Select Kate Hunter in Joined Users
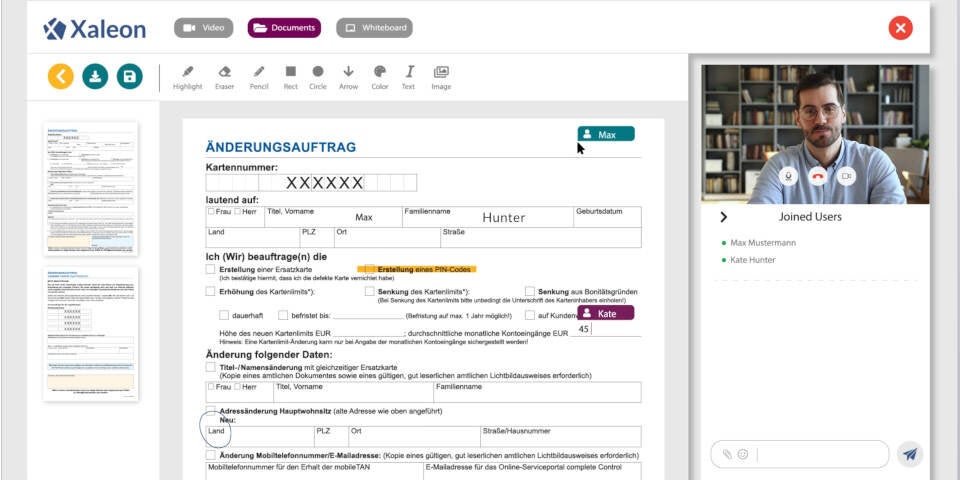 (752, 260)
